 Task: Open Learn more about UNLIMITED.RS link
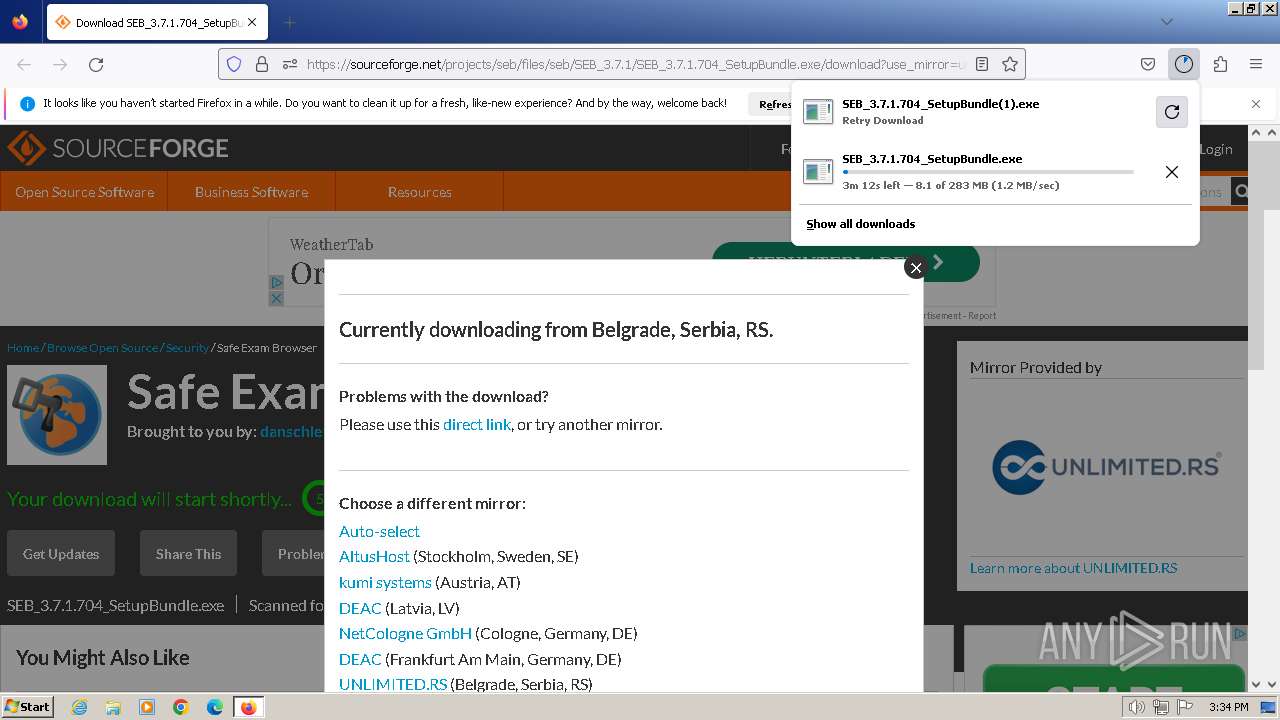point(1073,568)
